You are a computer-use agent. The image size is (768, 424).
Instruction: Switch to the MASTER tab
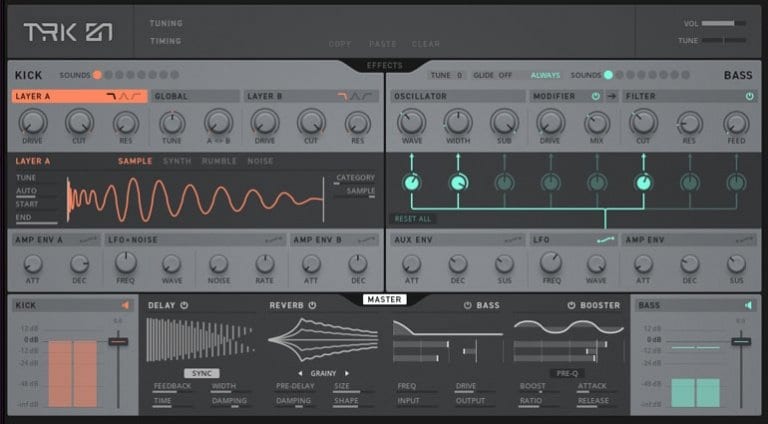(x=384, y=299)
